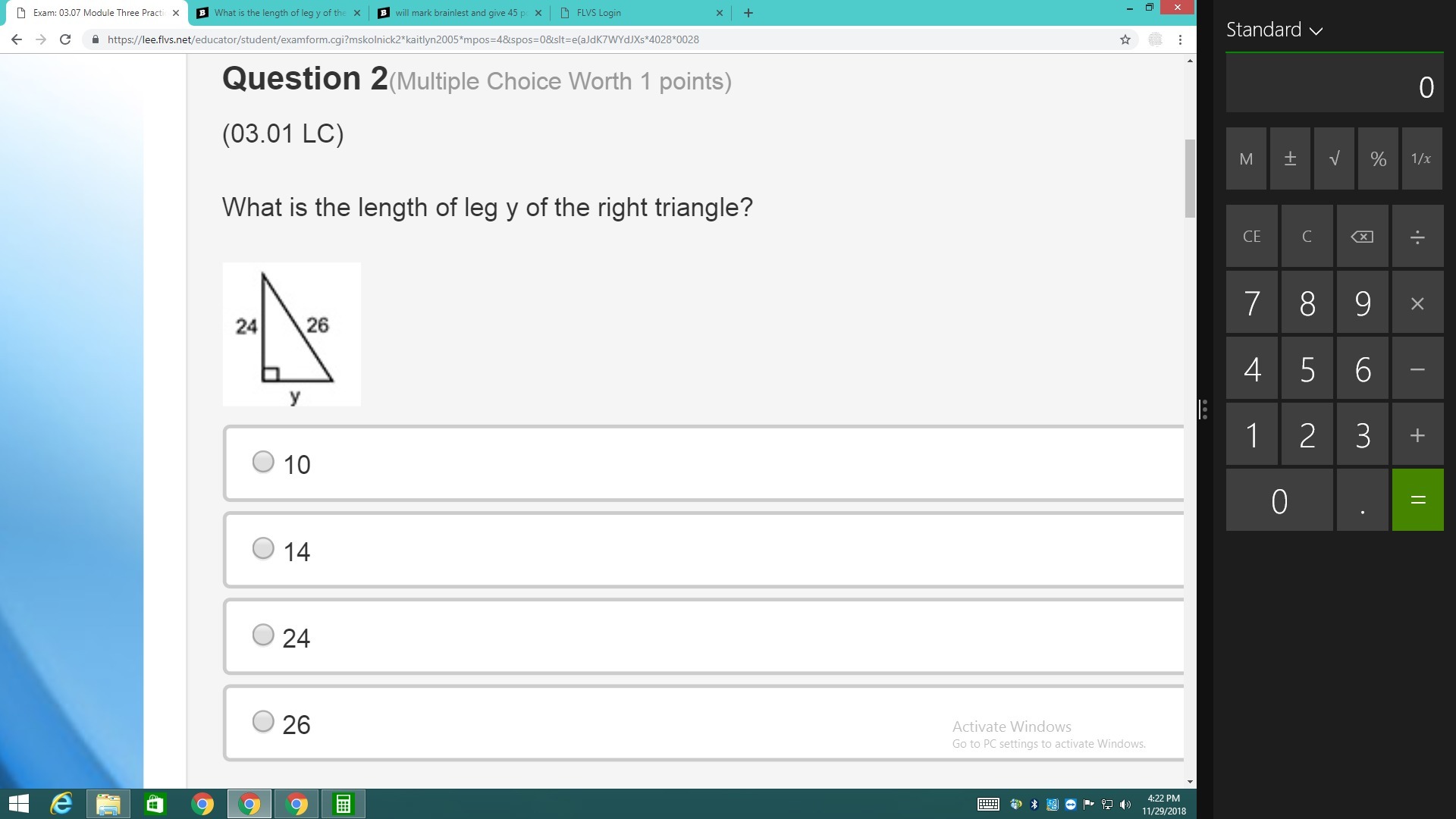Click the divide operator key
Screen dimensions: 1456x819
click(1417, 236)
